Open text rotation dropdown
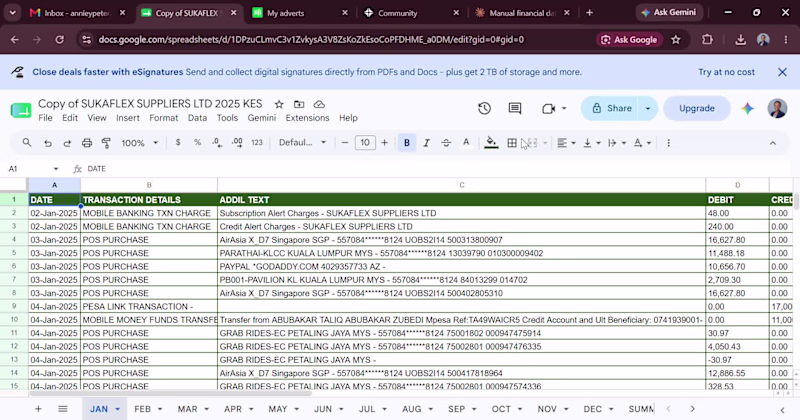 pos(642,143)
